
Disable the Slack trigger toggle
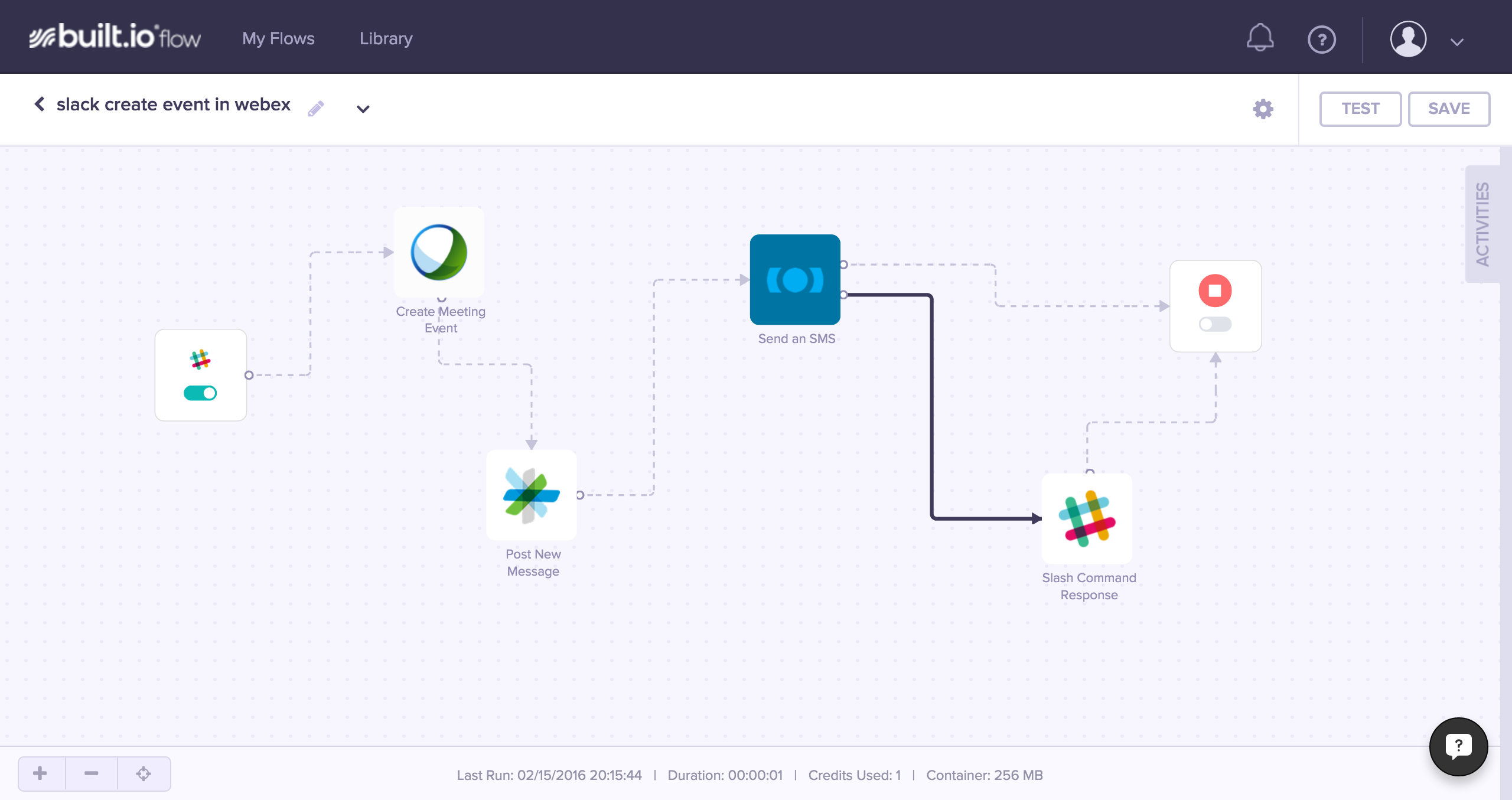click(x=200, y=393)
